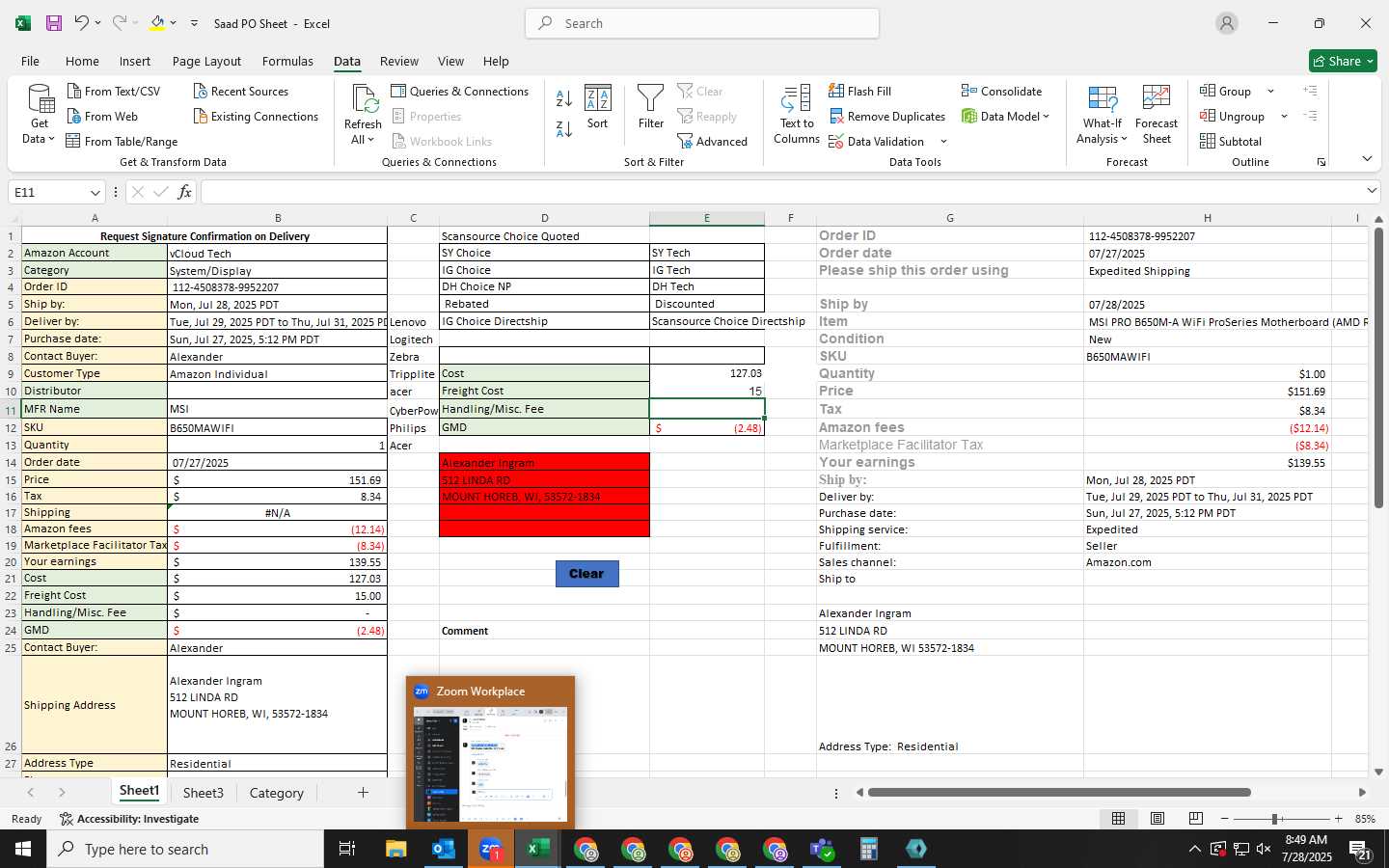
Task: Open Data Validation dropdown arrow
Action: coord(943,142)
